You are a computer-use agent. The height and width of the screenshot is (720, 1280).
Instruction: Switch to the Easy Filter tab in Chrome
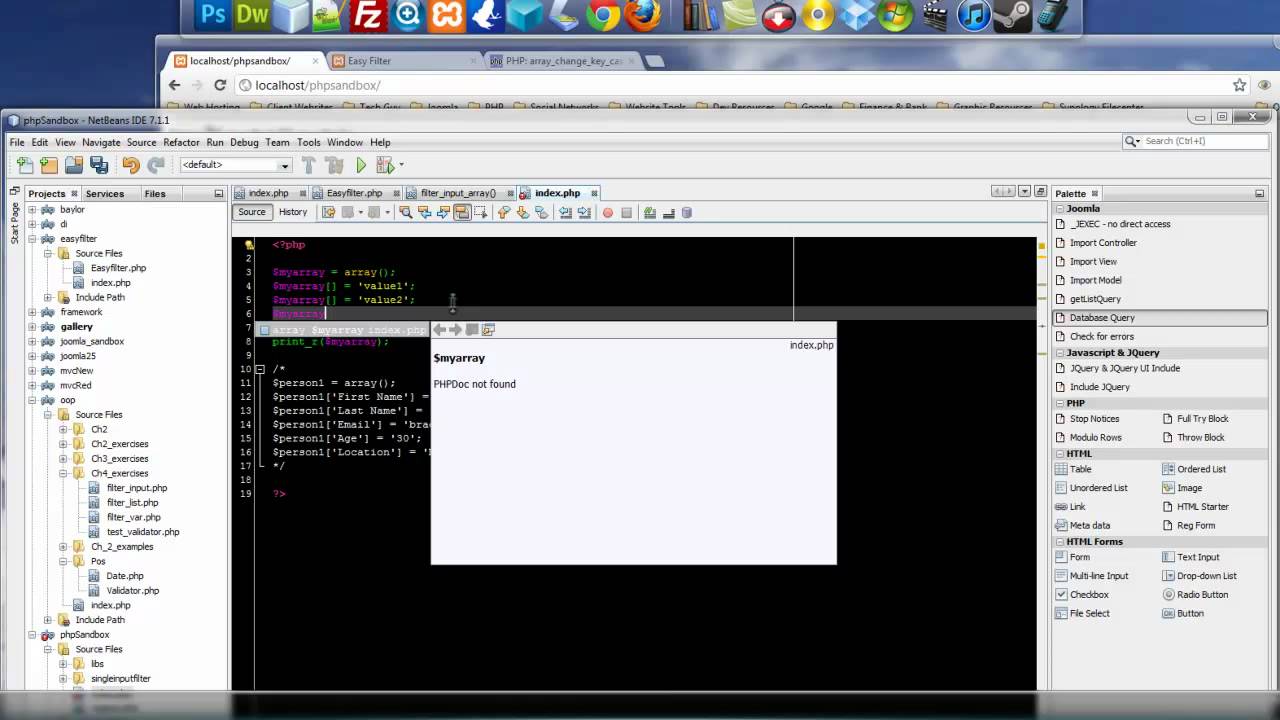tap(405, 61)
